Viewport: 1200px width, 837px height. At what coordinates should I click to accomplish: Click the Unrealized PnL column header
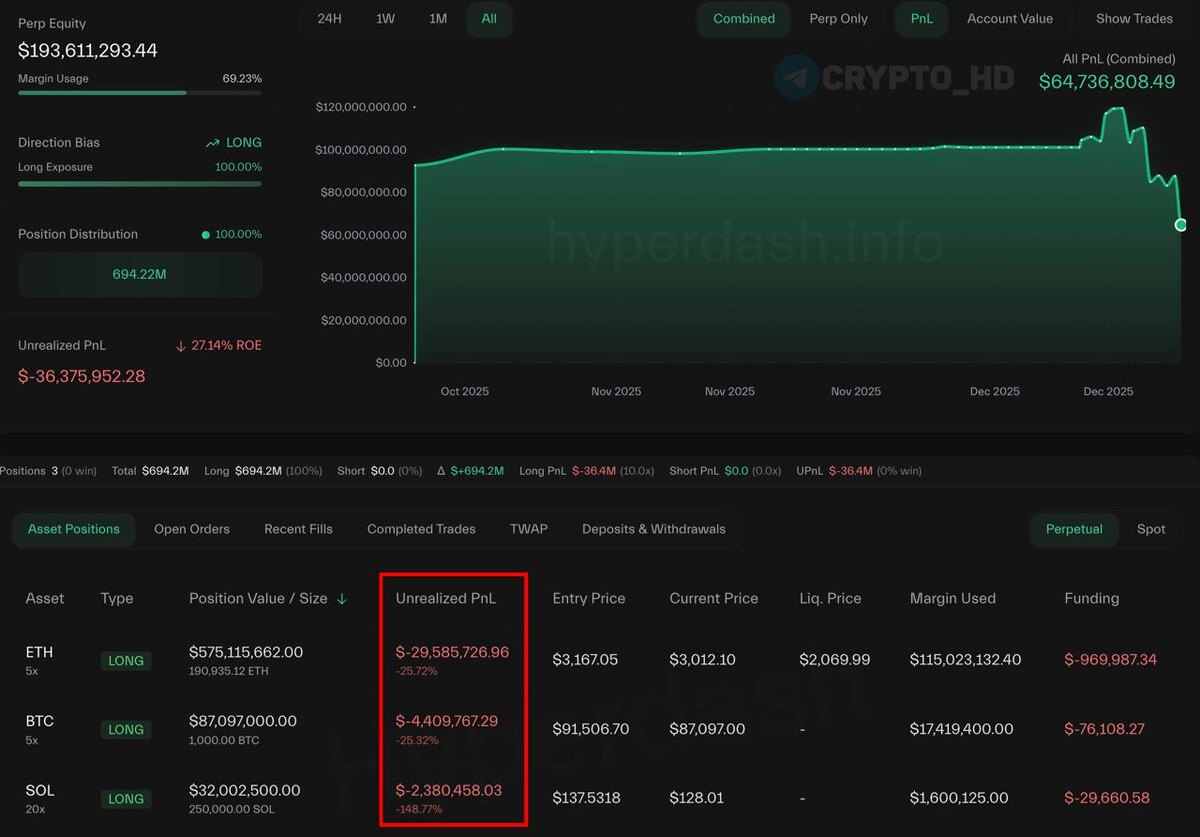point(446,598)
